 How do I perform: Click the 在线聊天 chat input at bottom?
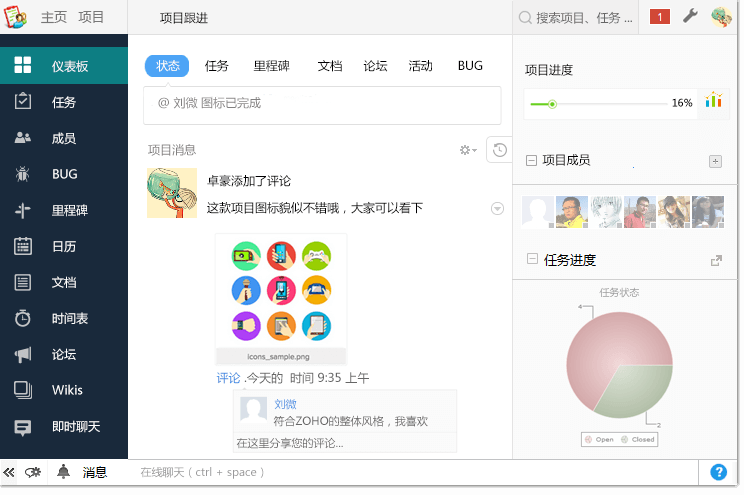point(413,472)
